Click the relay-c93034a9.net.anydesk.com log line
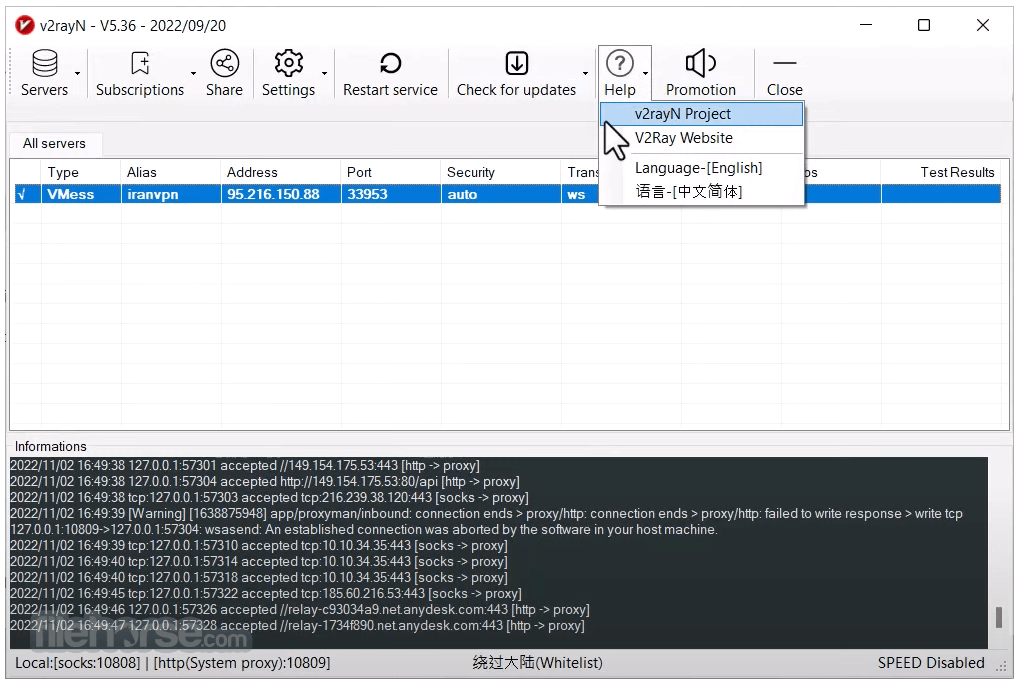1019x683 pixels. (300, 610)
